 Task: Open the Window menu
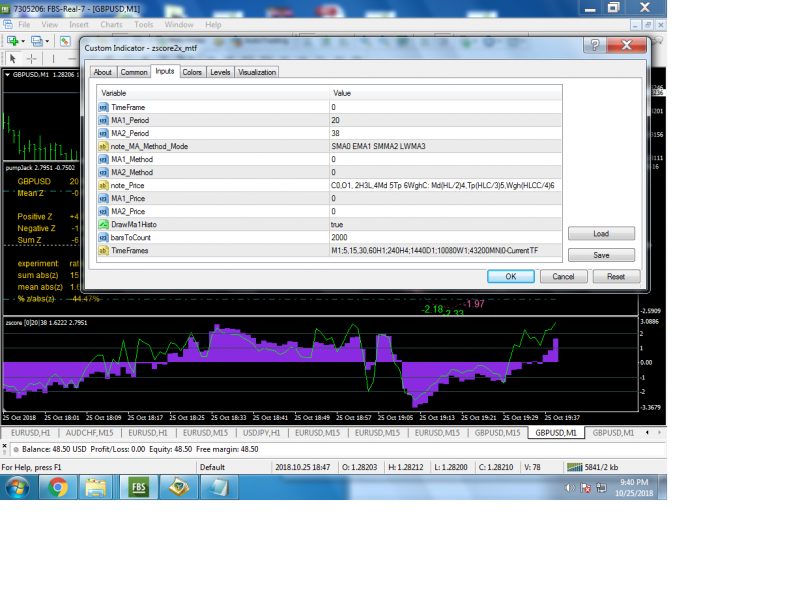click(179, 24)
